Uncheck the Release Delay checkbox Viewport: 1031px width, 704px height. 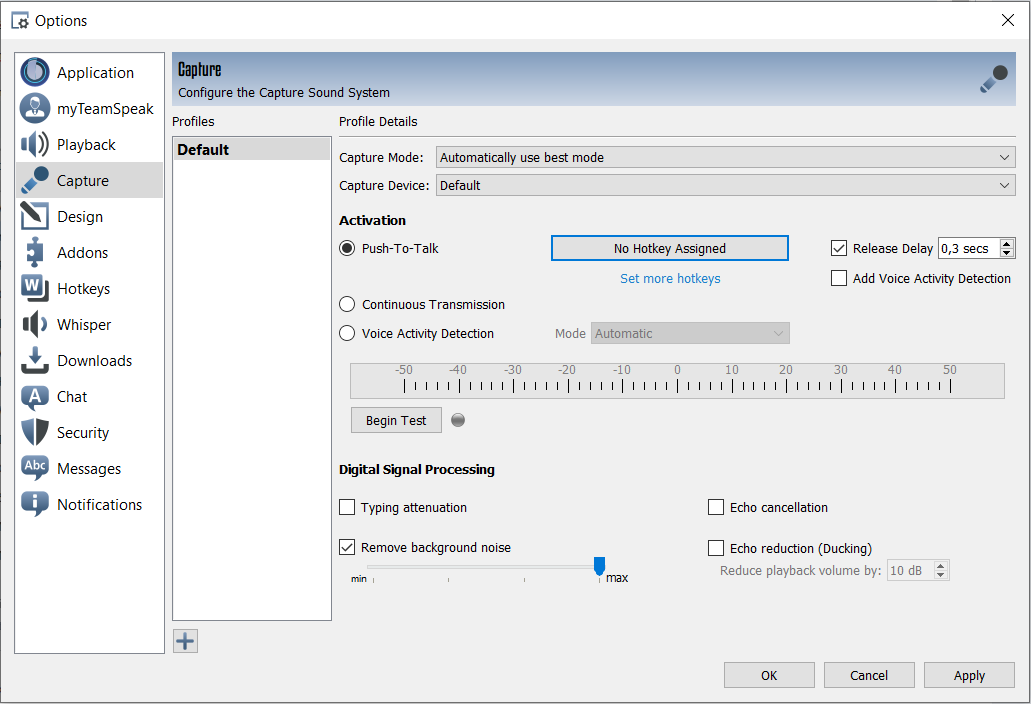(x=838, y=248)
